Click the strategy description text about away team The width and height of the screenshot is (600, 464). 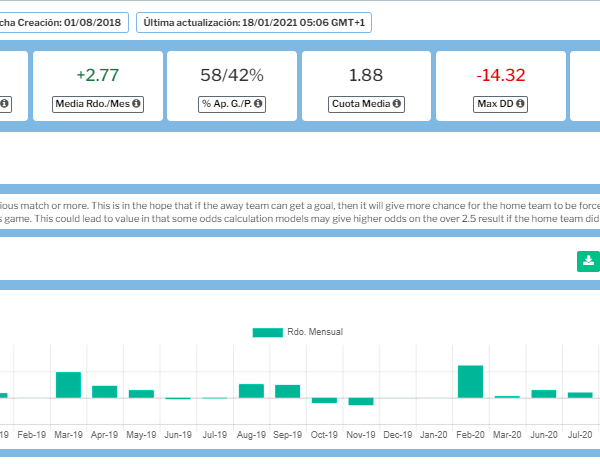tap(300, 212)
